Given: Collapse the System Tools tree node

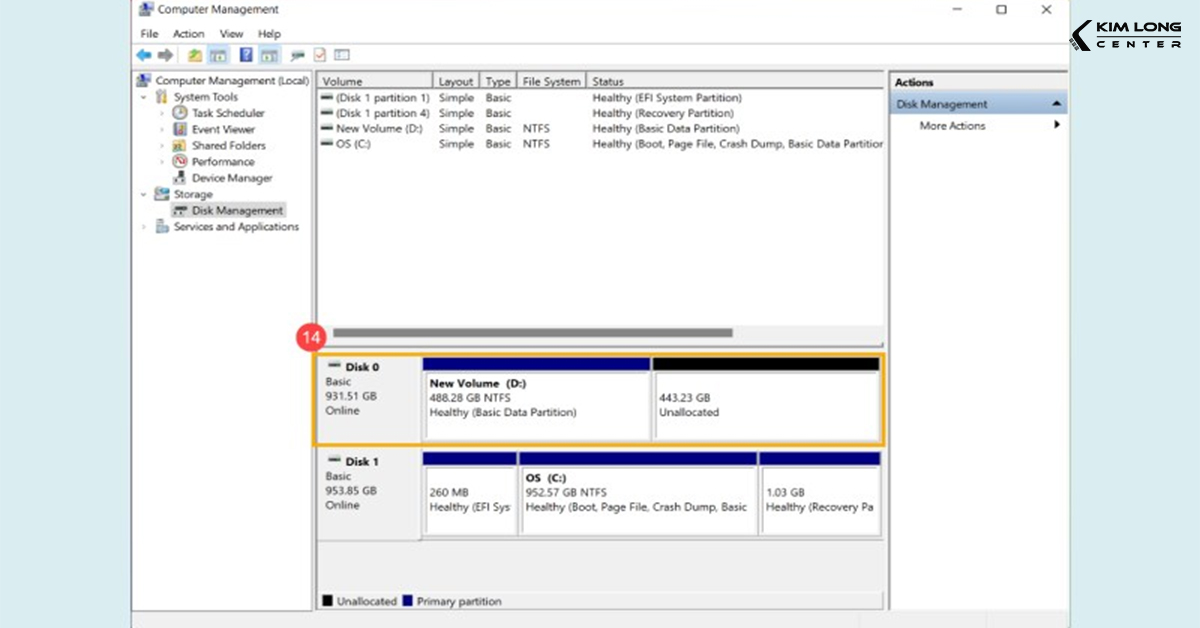Looking at the screenshot, I should (144, 97).
